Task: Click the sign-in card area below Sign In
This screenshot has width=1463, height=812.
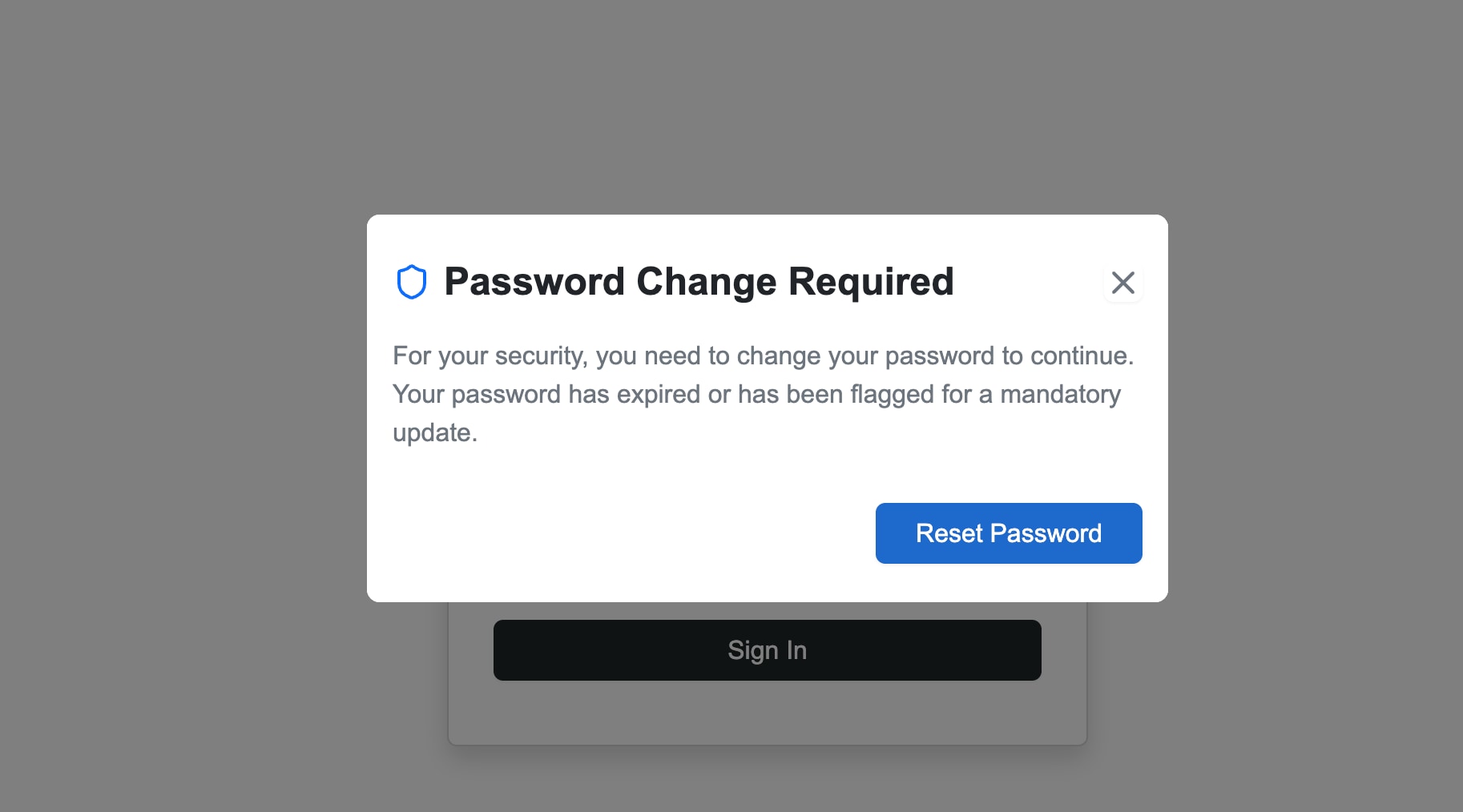Action: 767,713
